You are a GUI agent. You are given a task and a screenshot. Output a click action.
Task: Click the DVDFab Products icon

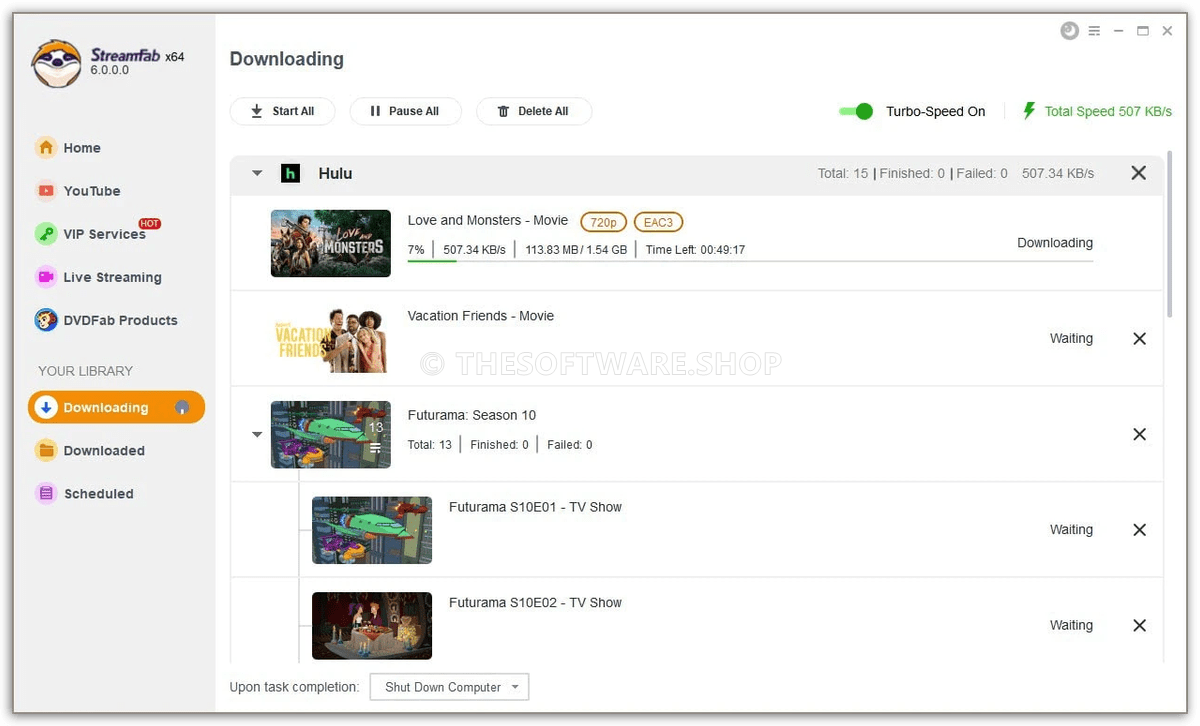pyautogui.click(x=46, y=320)
